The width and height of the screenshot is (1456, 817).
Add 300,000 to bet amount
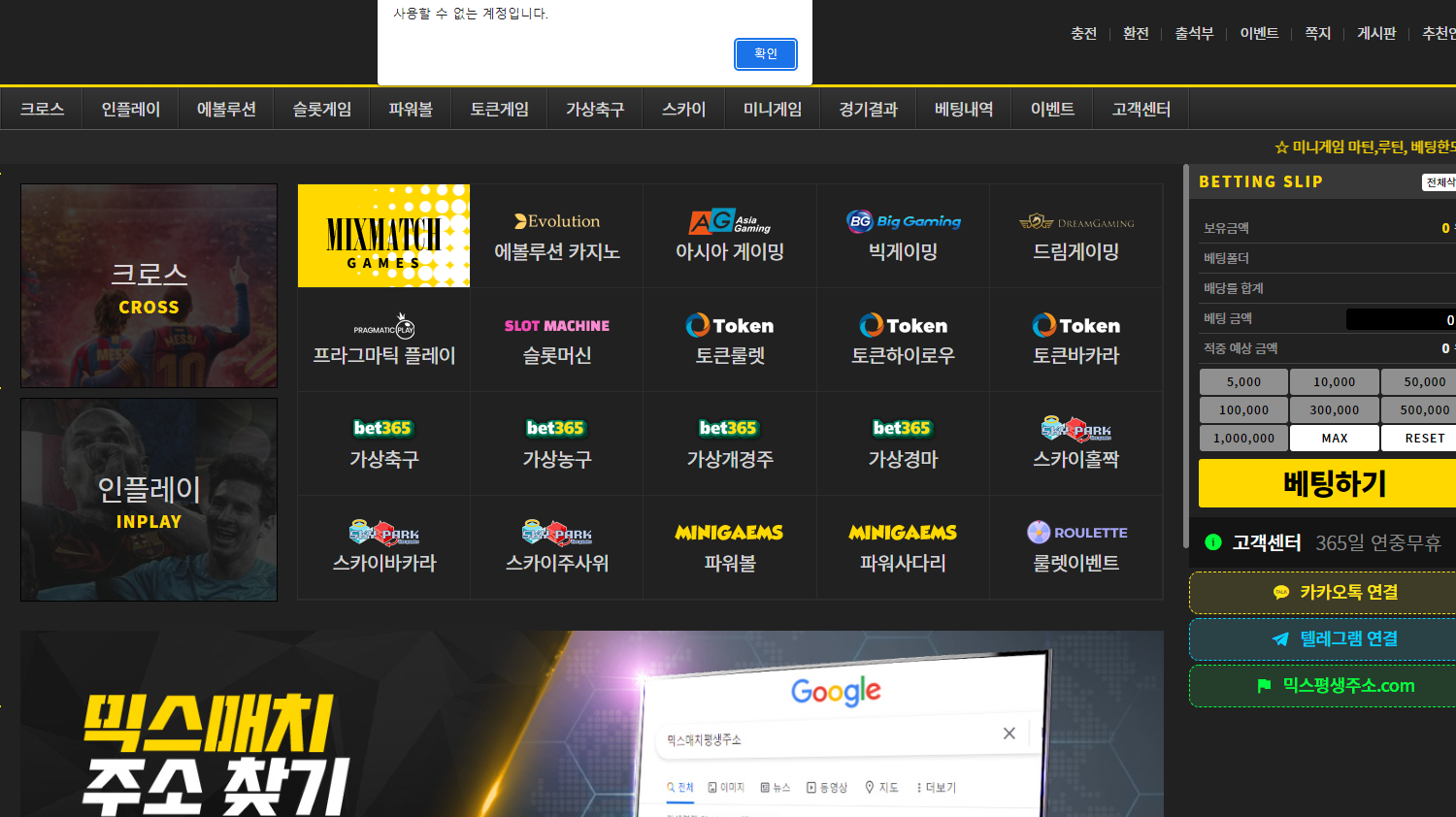coord(1335,410)
